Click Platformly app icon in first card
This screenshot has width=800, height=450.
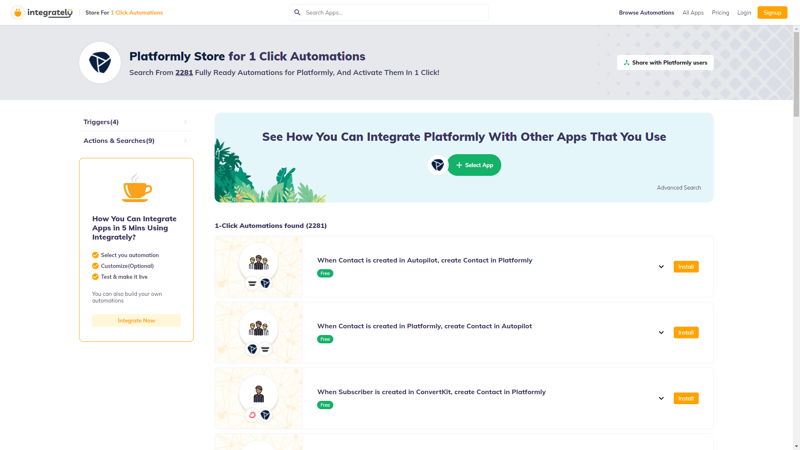click(x=265, y=283)
